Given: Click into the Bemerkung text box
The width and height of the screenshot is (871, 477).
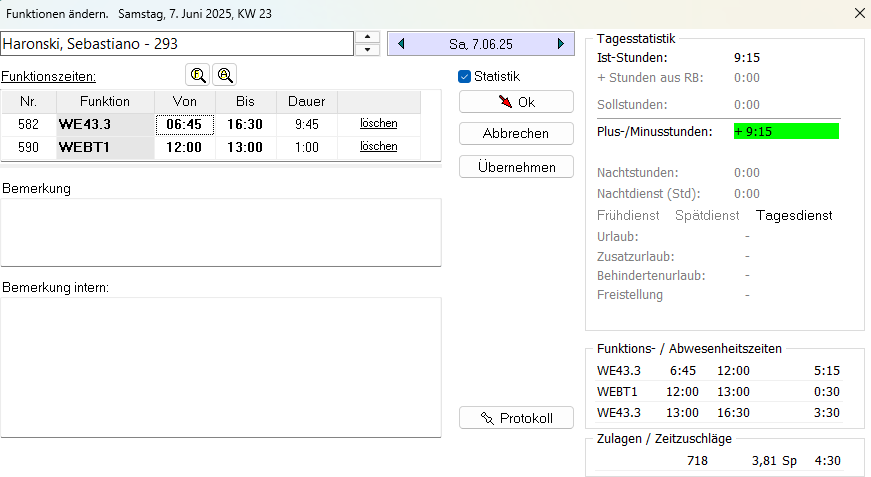Looking at the screenshot, I should click(221, 232).
